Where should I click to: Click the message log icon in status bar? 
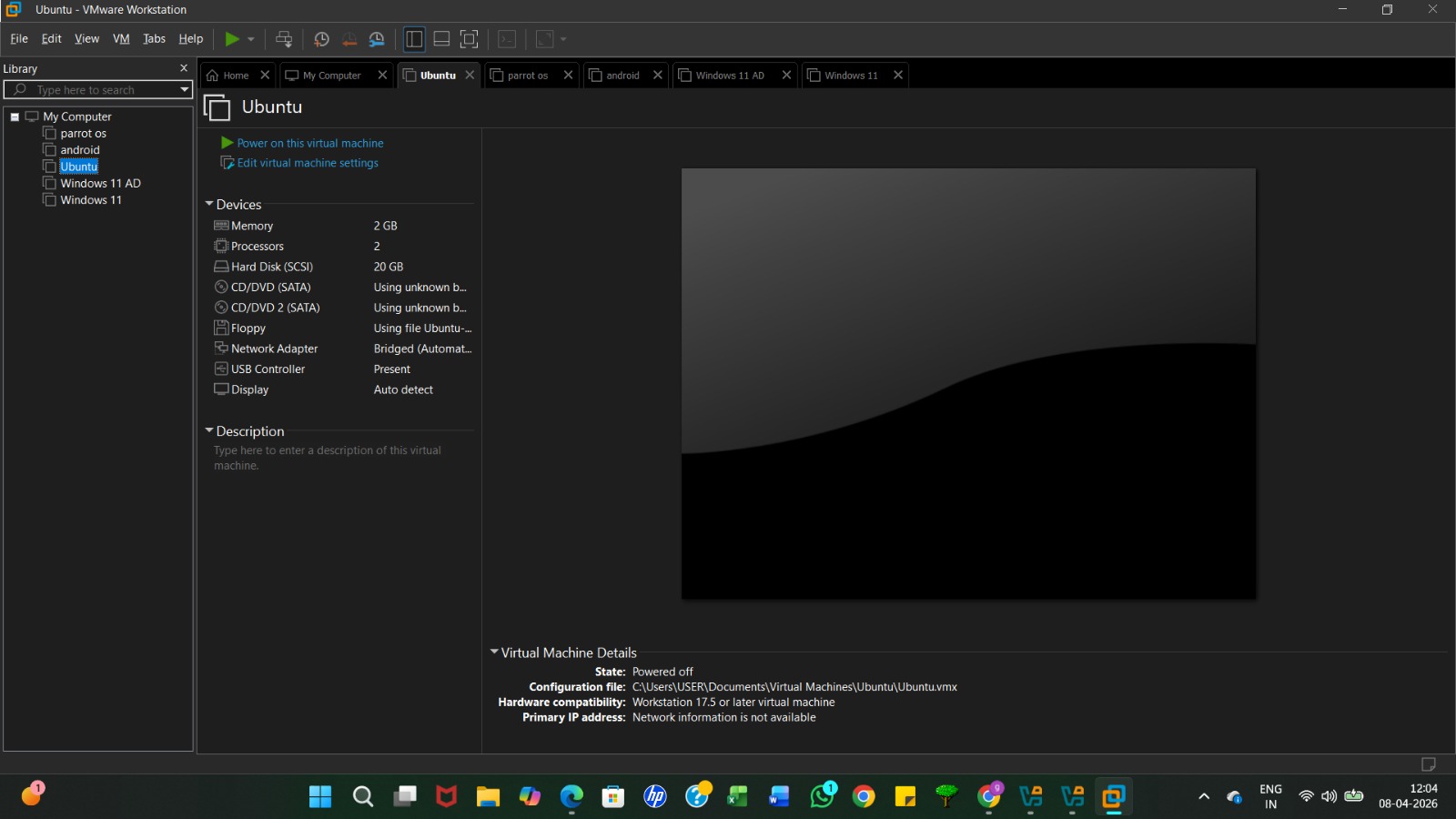[1429, 764]
